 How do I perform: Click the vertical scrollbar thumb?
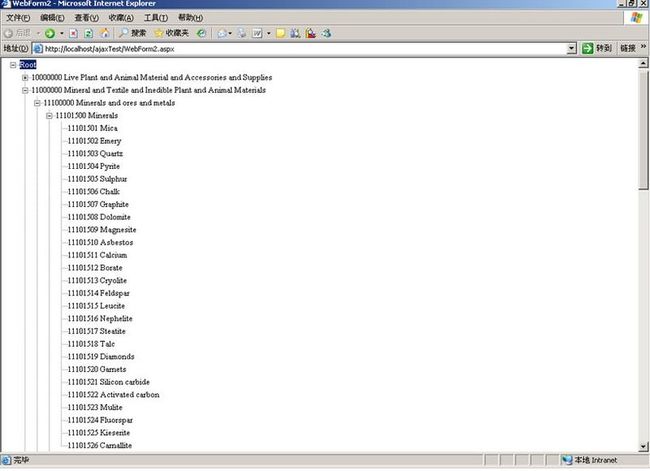(x=643, y=129)
